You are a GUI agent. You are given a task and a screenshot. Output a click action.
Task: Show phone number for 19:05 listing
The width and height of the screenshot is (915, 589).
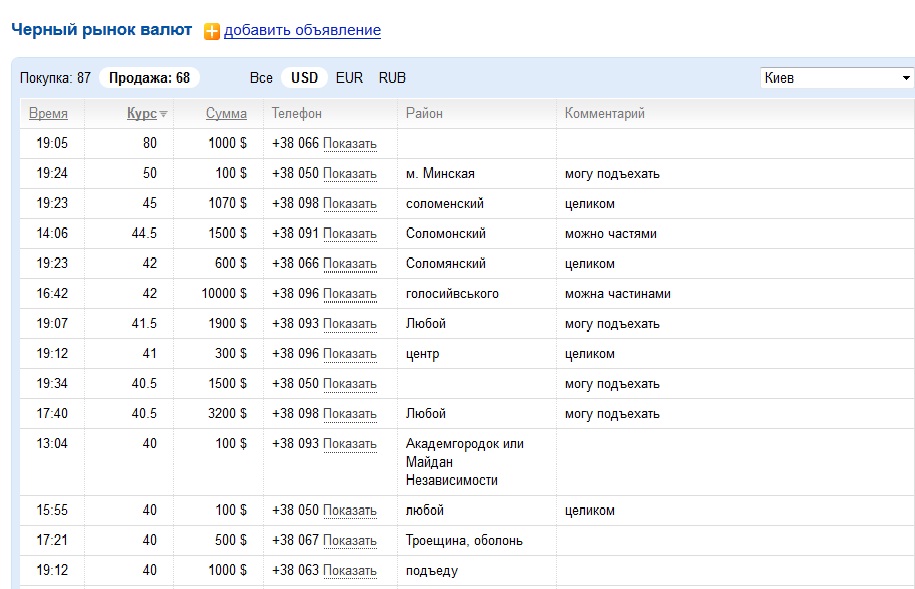350,144
